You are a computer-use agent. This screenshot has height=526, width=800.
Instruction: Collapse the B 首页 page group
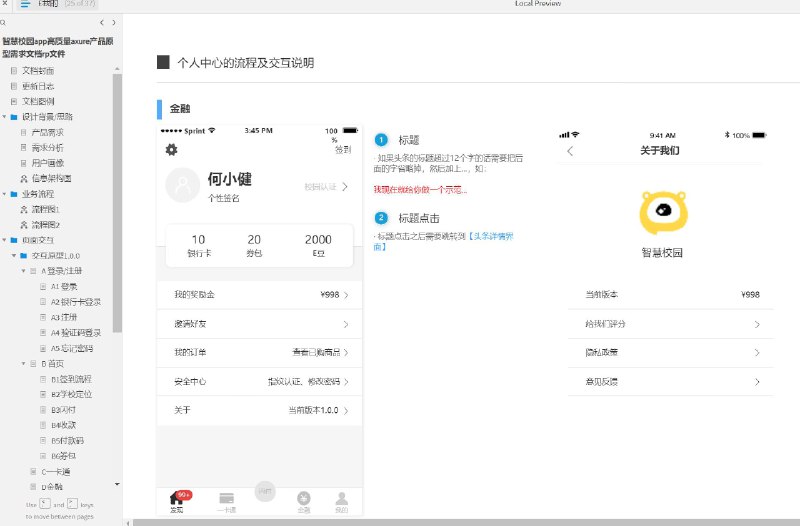click(23, 363)
